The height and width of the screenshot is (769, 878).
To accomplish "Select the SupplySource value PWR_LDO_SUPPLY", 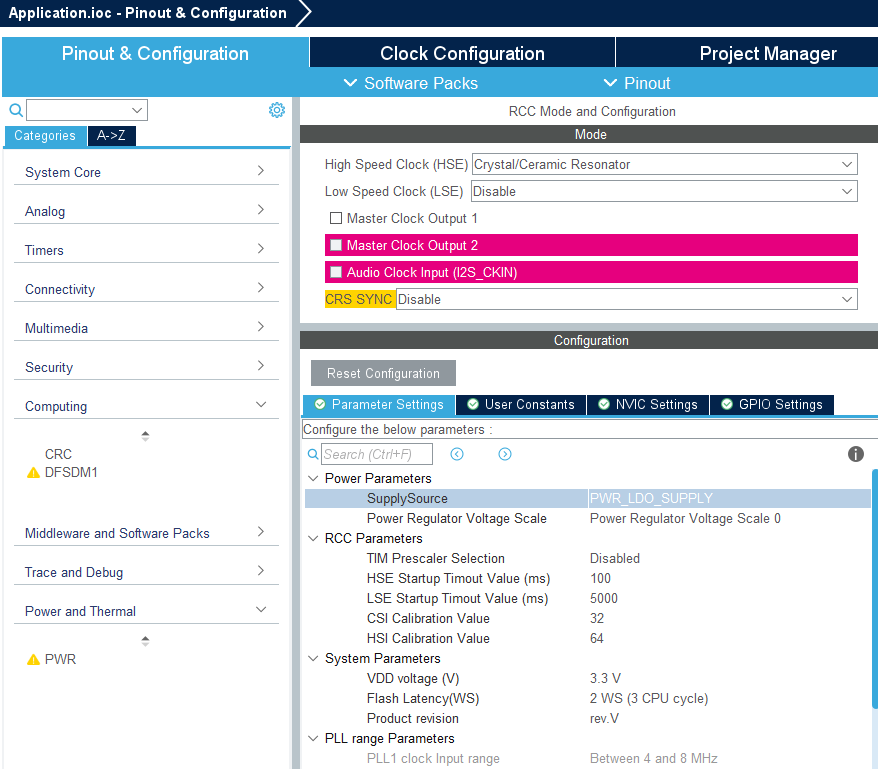I will [651, 498].
